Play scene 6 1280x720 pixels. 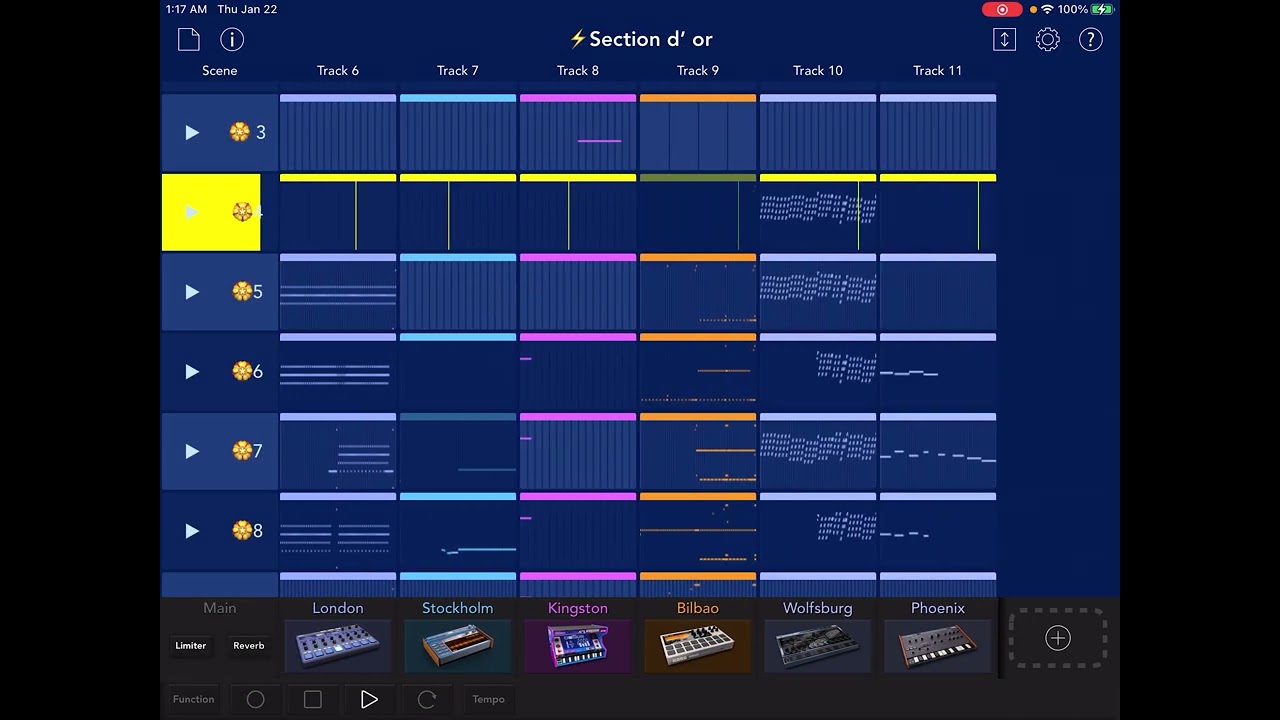(192, 372)
